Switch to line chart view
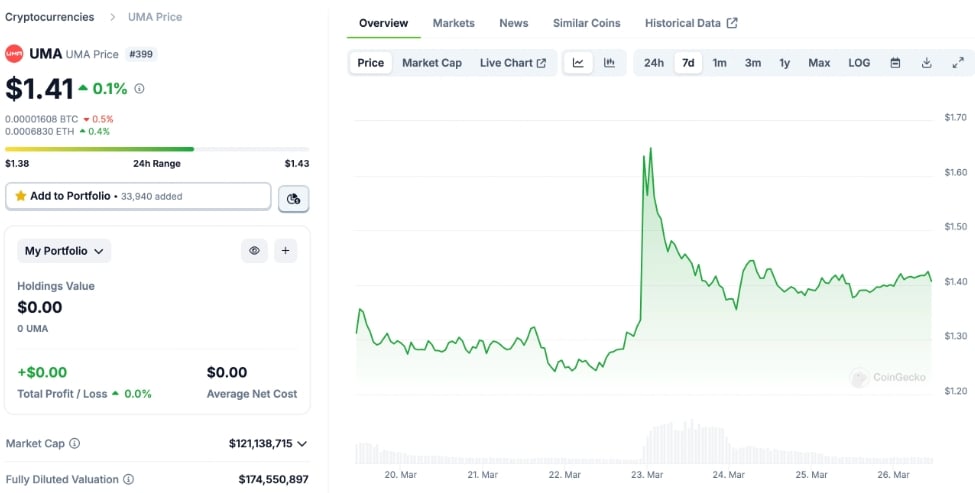 click(x=578, y=63)
